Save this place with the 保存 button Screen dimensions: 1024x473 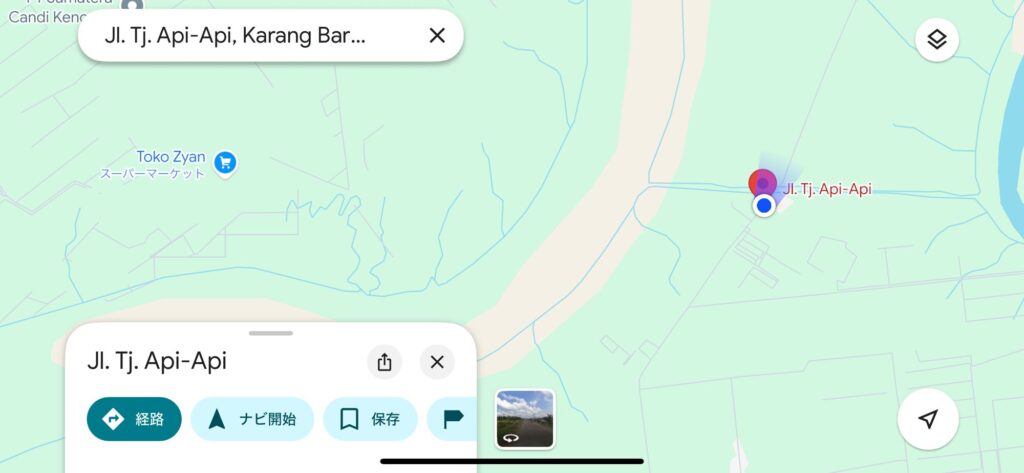coord(369,419)
